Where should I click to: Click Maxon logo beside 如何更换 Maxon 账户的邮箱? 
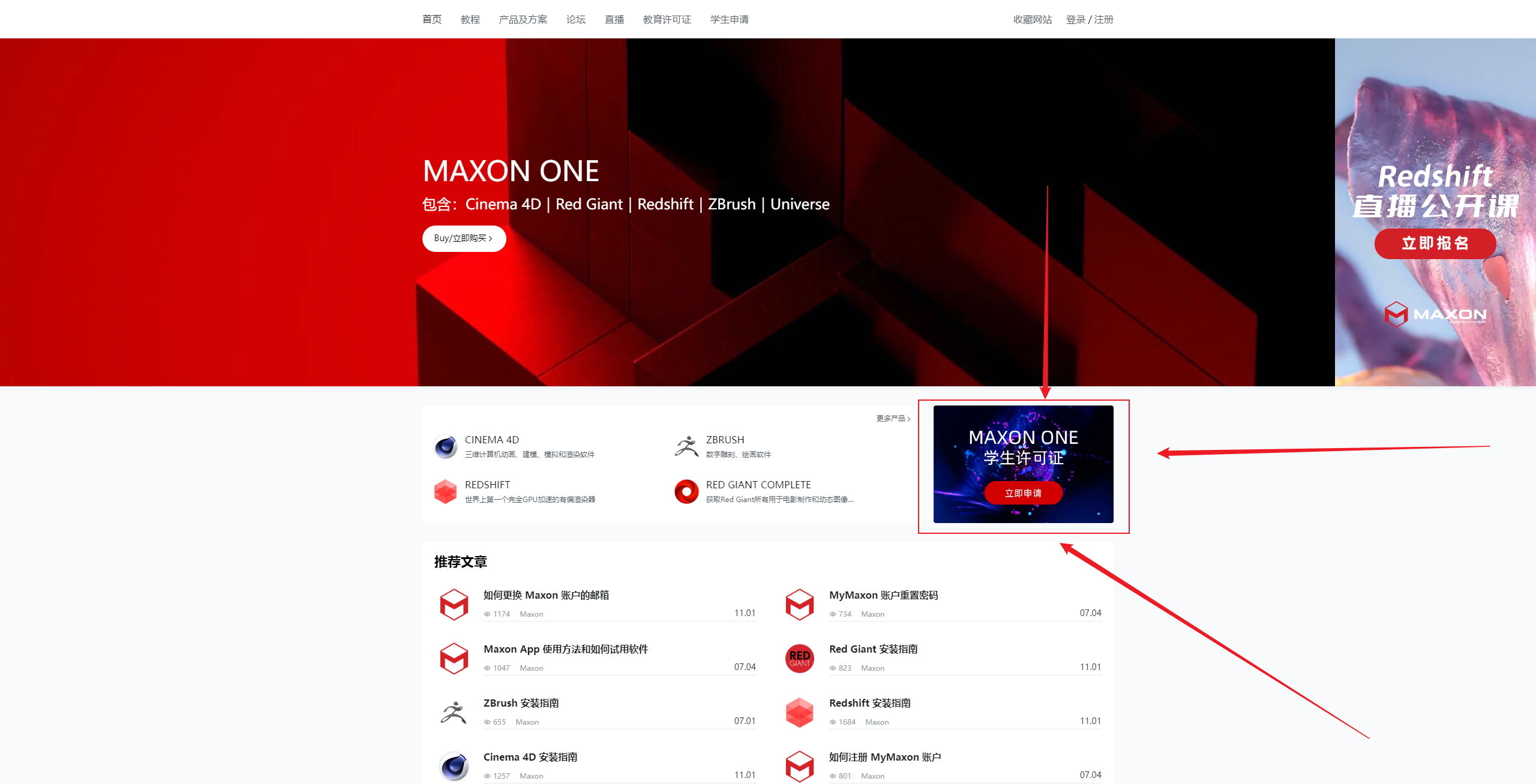point(454,604)
